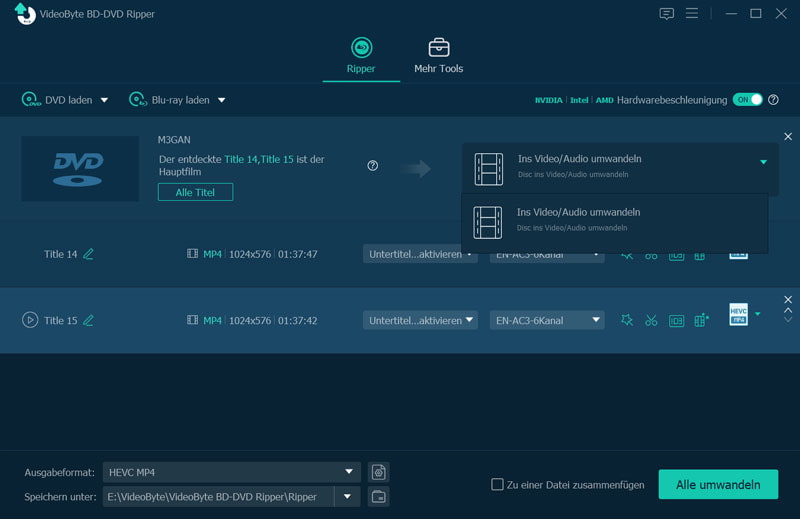Open Title 14 subtitle dropdown

(x=420, y=254)
